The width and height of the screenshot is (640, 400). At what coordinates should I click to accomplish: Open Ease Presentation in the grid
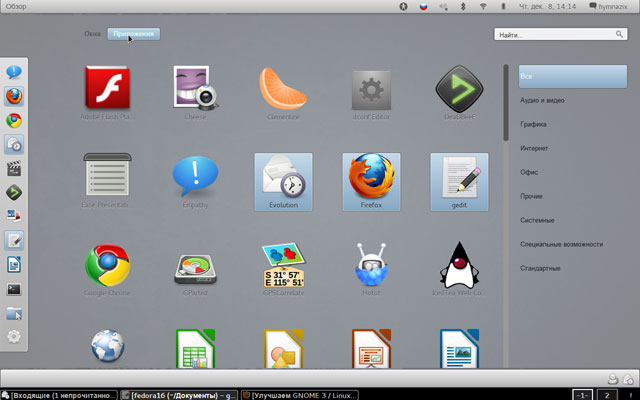coord(107,182)
